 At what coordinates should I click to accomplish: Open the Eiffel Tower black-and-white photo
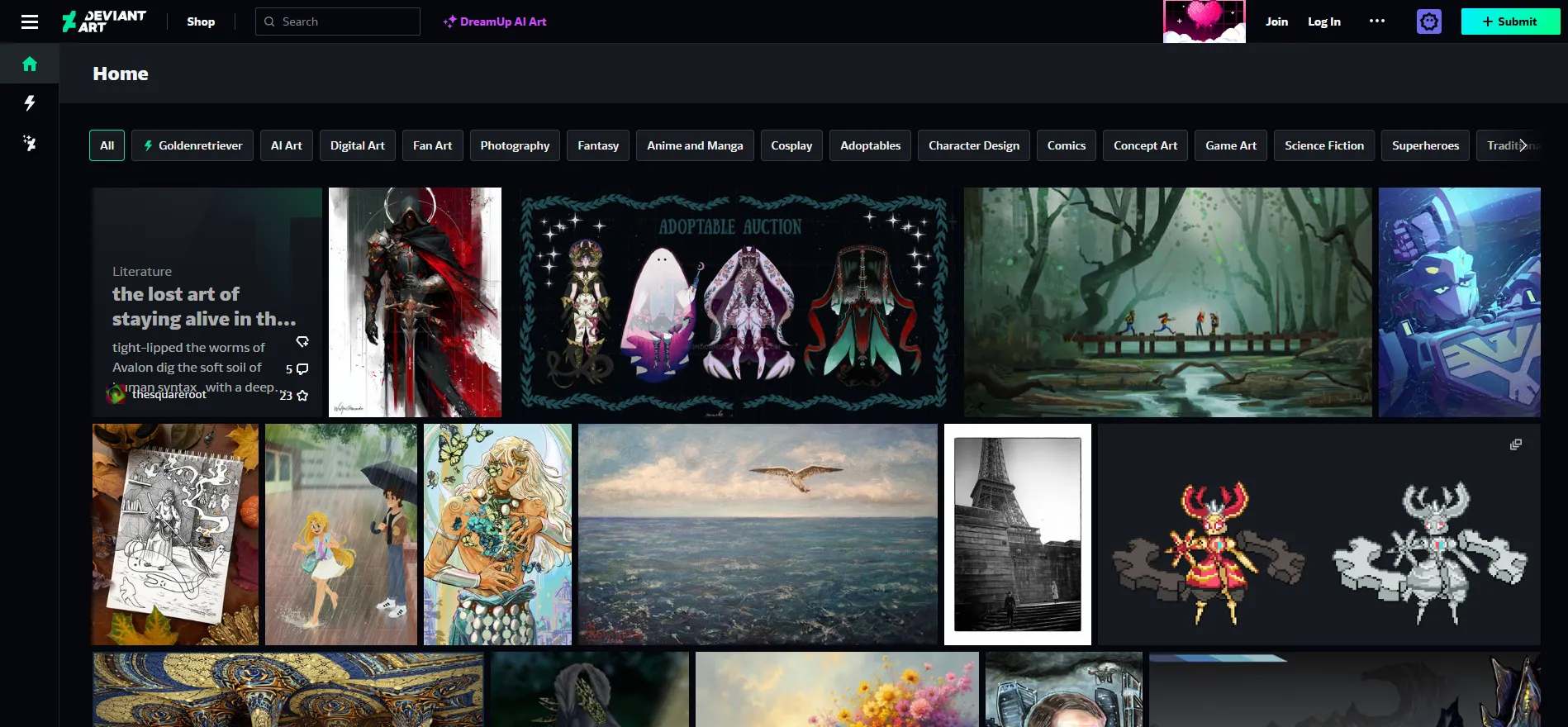click(x=1018, y=535)
